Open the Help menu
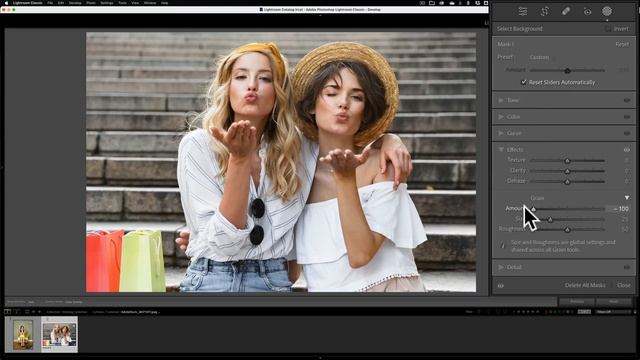The image size is (640, 360). point(164,3)
